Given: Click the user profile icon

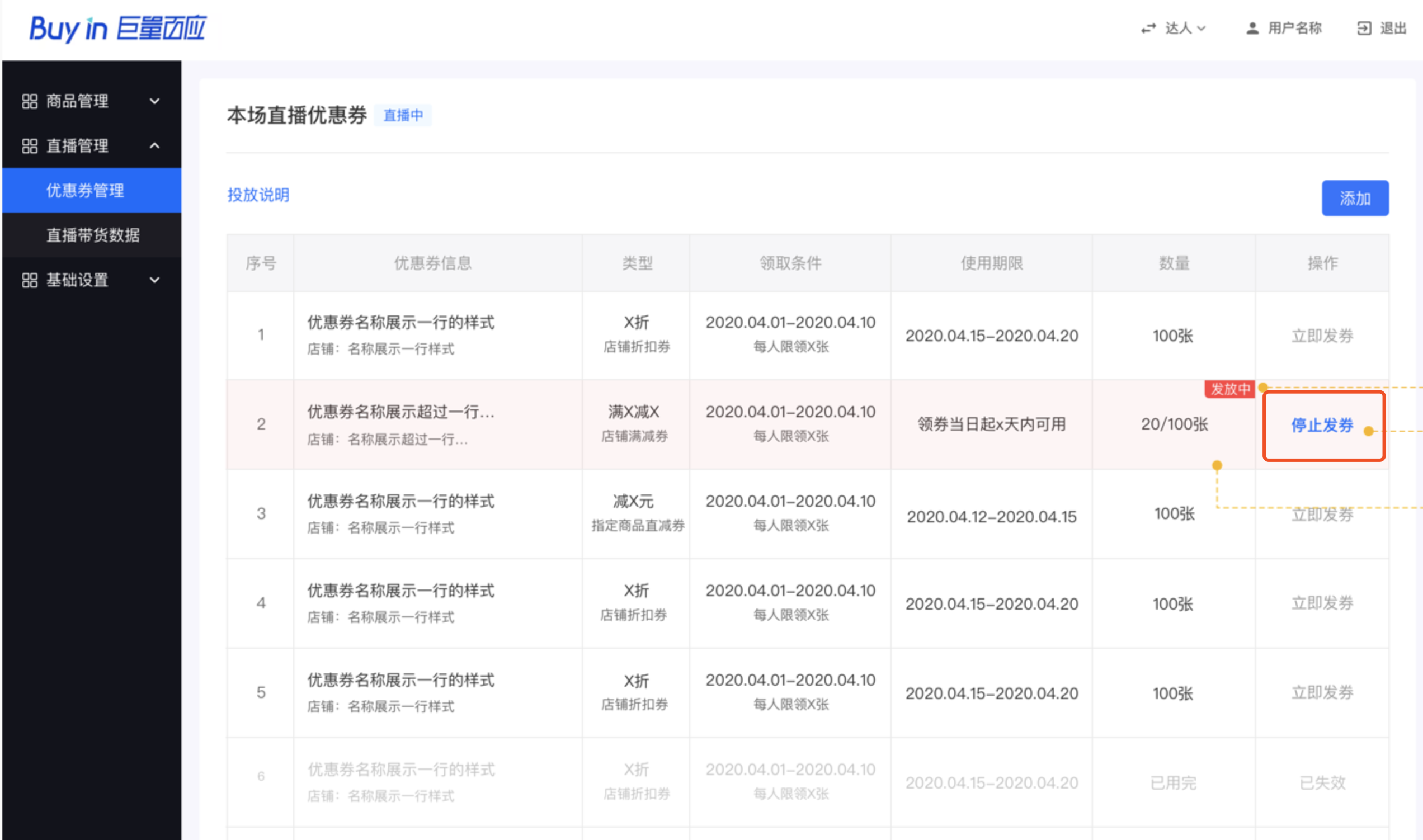Looking at the screenshot, I should coord(1252,29).
